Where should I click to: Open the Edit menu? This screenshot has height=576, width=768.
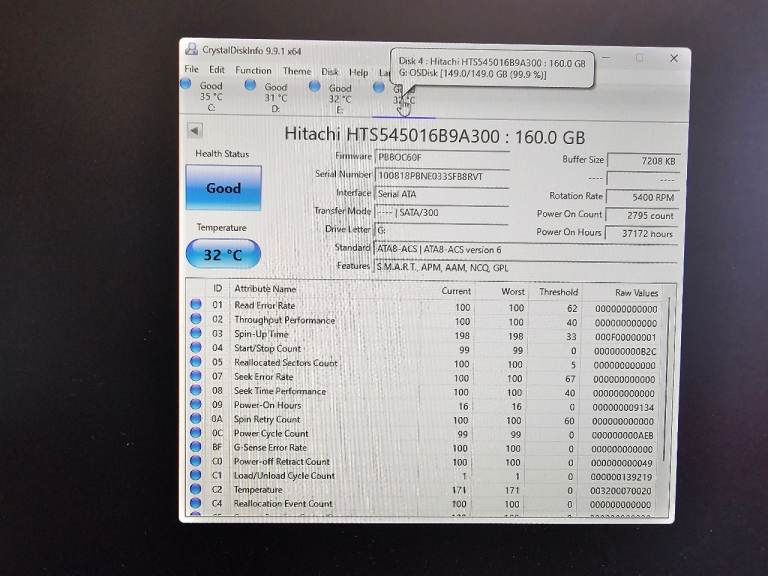coord(216,70)
